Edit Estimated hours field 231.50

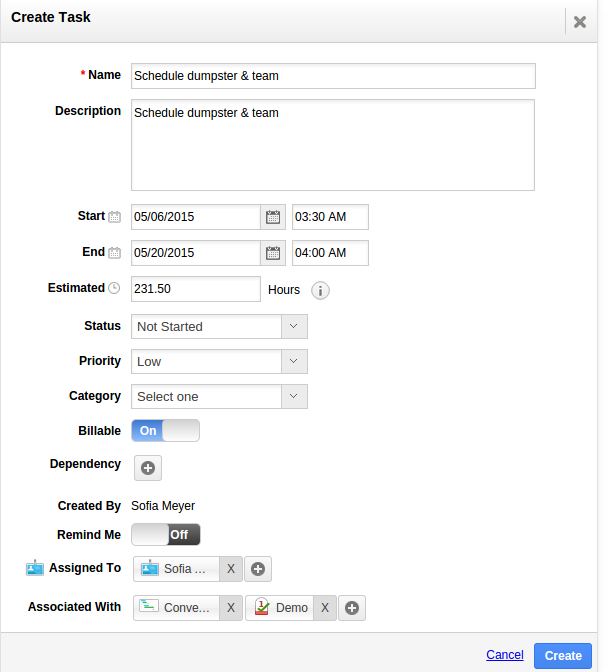coord(196,289)
